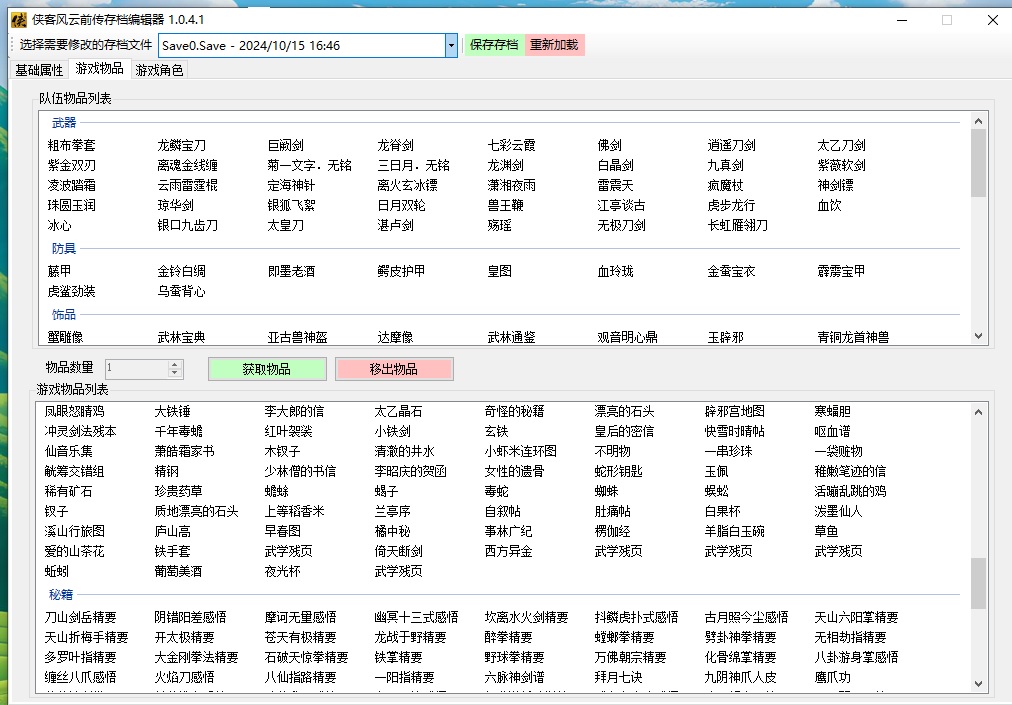The width and height of the screenshot is (1012, 705).
Task: Select the 游戏物品 tab
Action: [x=99, y=68]
